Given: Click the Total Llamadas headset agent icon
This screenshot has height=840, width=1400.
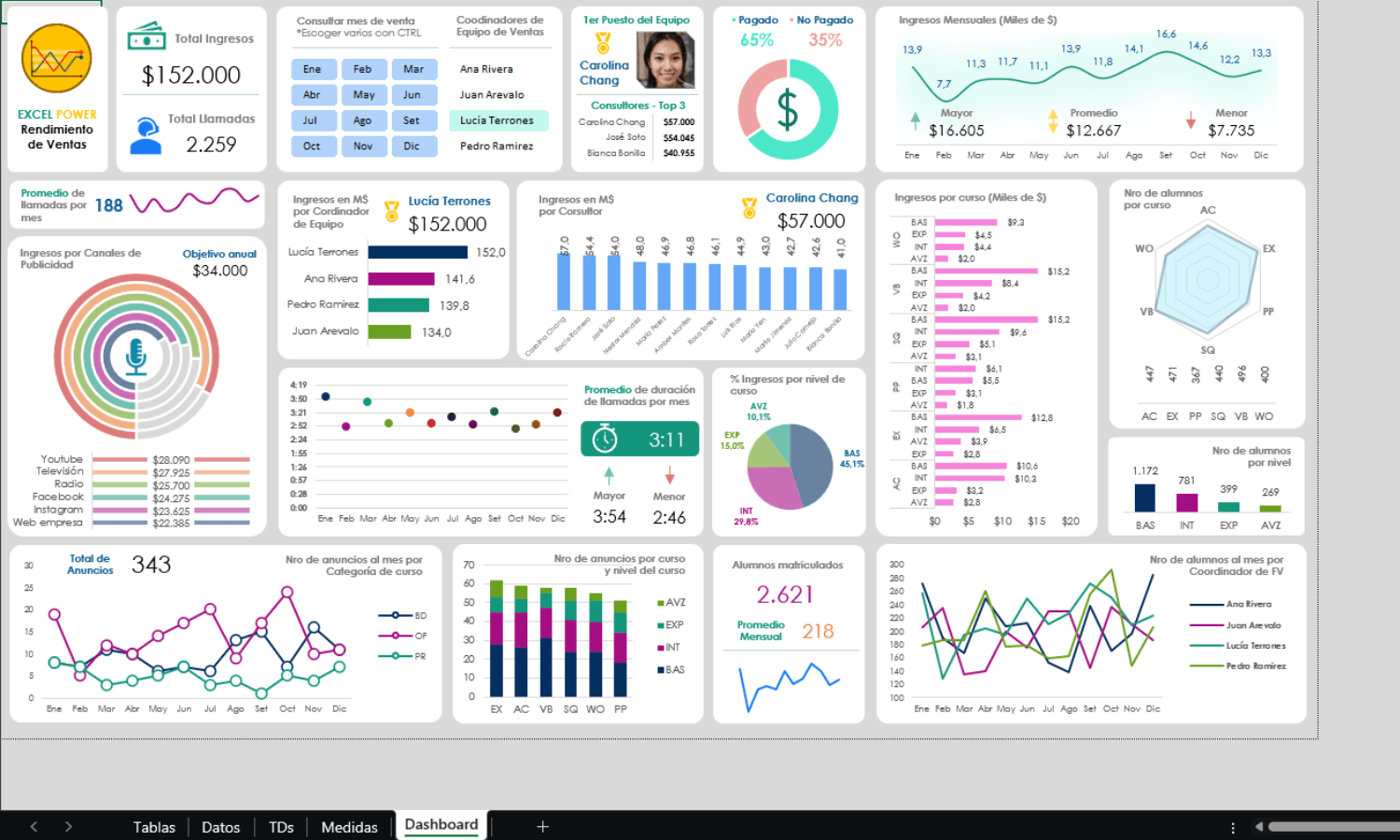Looking at the screenshot, I should point(146,136).
